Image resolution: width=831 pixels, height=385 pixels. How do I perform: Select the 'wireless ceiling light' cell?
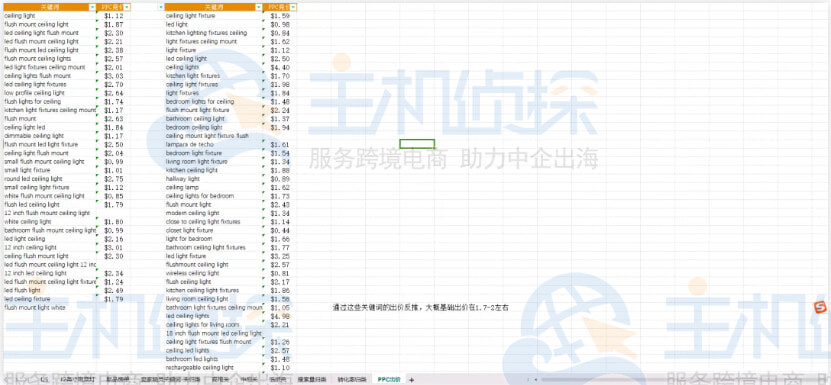[x=214, y=273]
